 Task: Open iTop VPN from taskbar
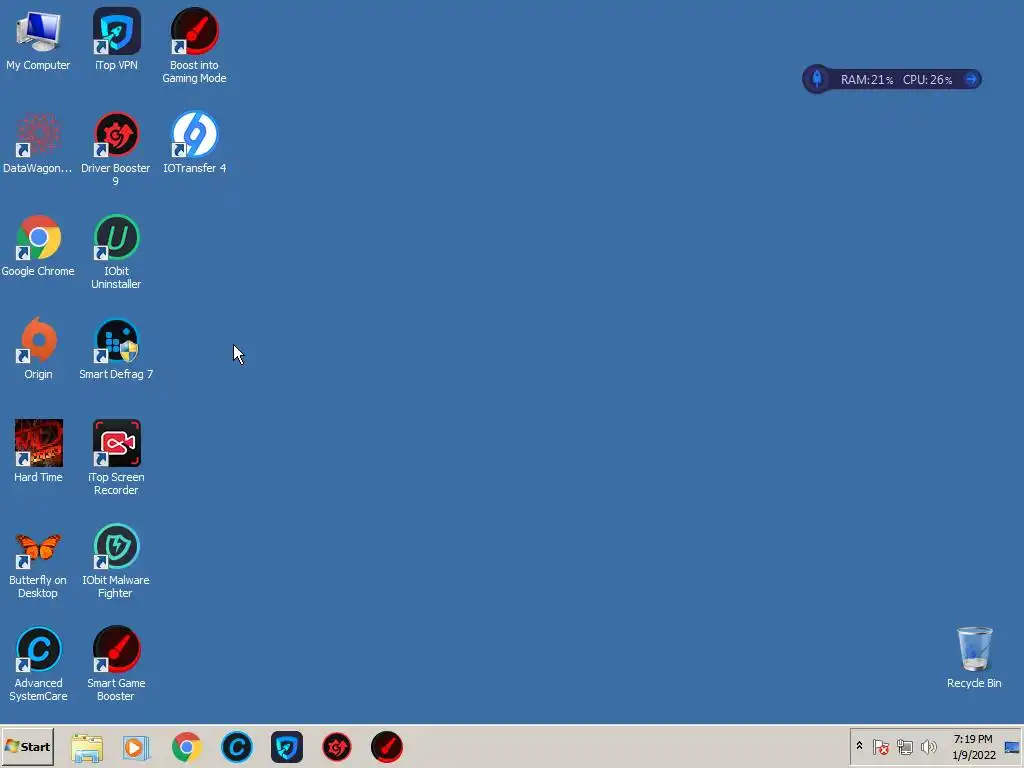[287, 747]
